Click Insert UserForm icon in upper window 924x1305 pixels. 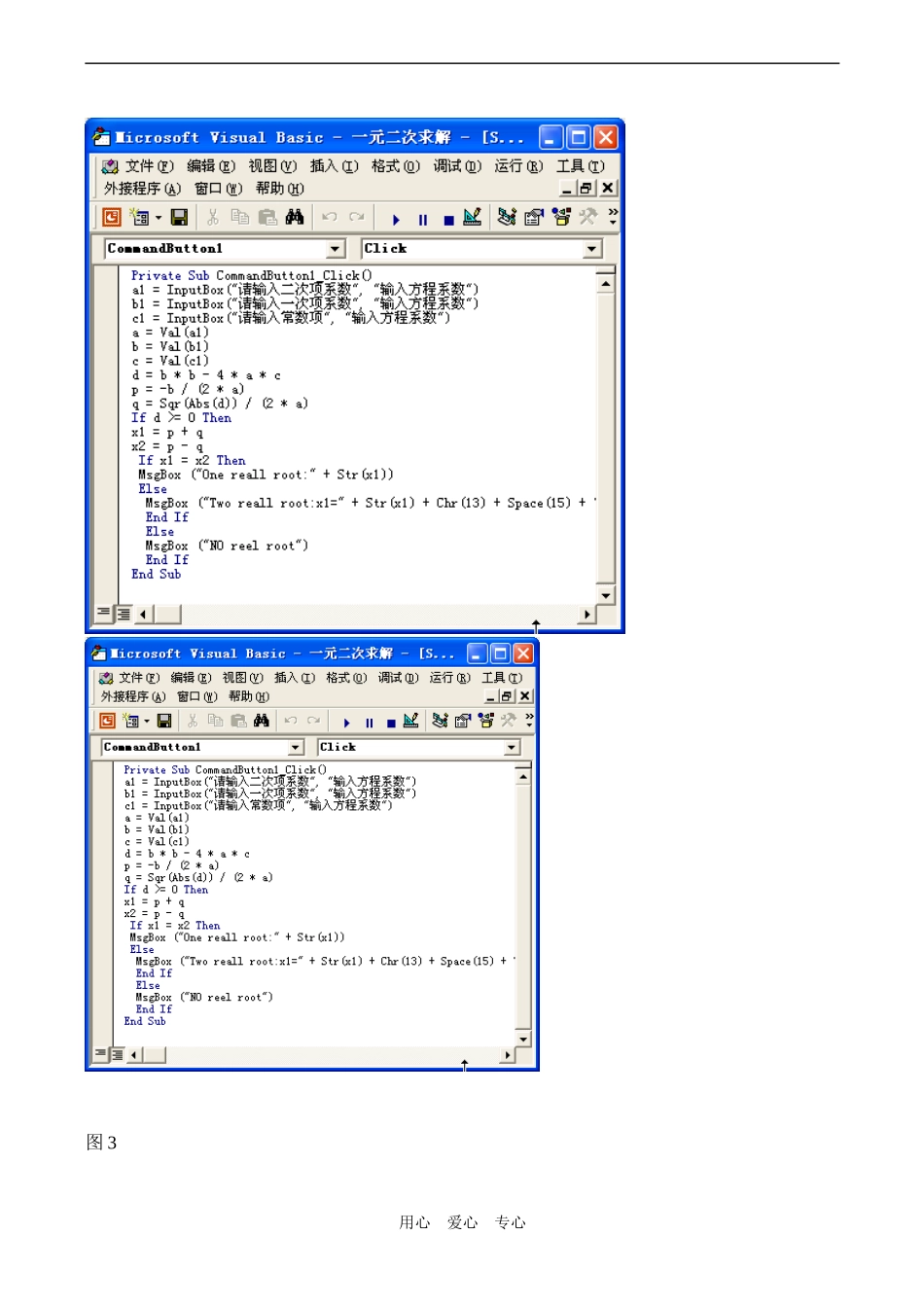[x=139, y=218]
